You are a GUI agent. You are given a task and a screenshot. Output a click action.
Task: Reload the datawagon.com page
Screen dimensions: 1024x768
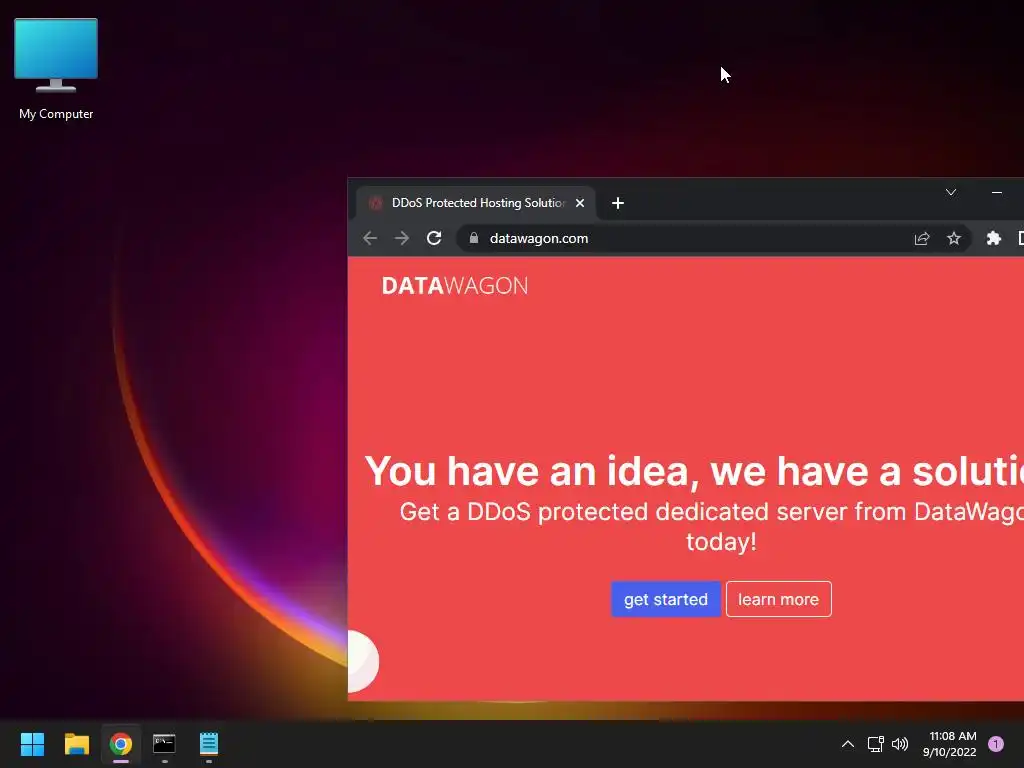pos(434,238)
